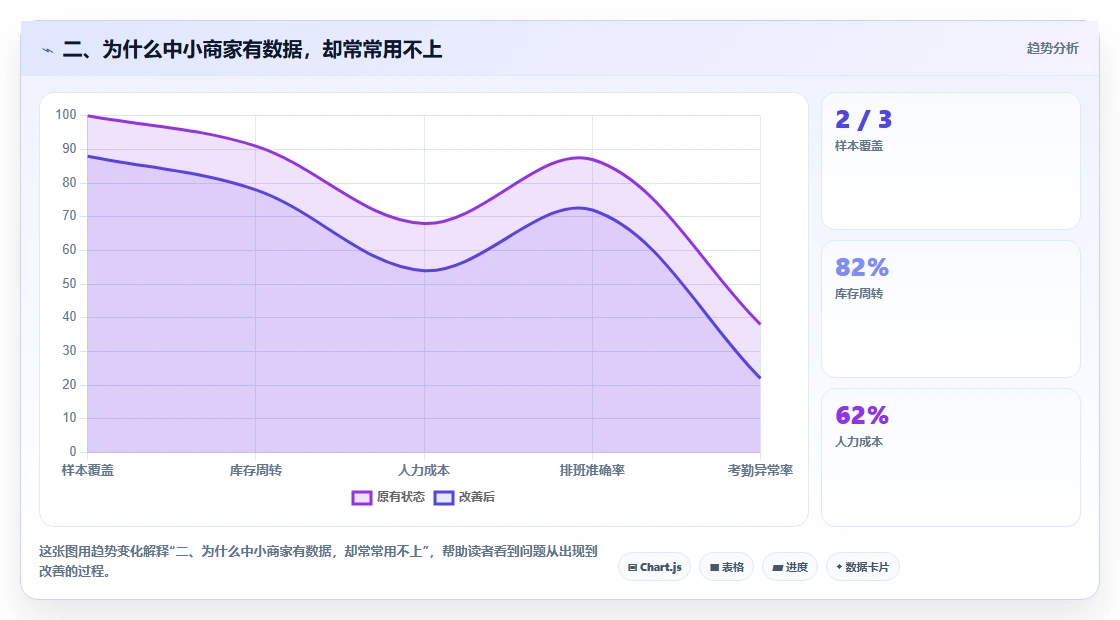Click the section heading 为什么中小商家有数据
This screenshot has width=1120, height=620.
pos(252,49)
